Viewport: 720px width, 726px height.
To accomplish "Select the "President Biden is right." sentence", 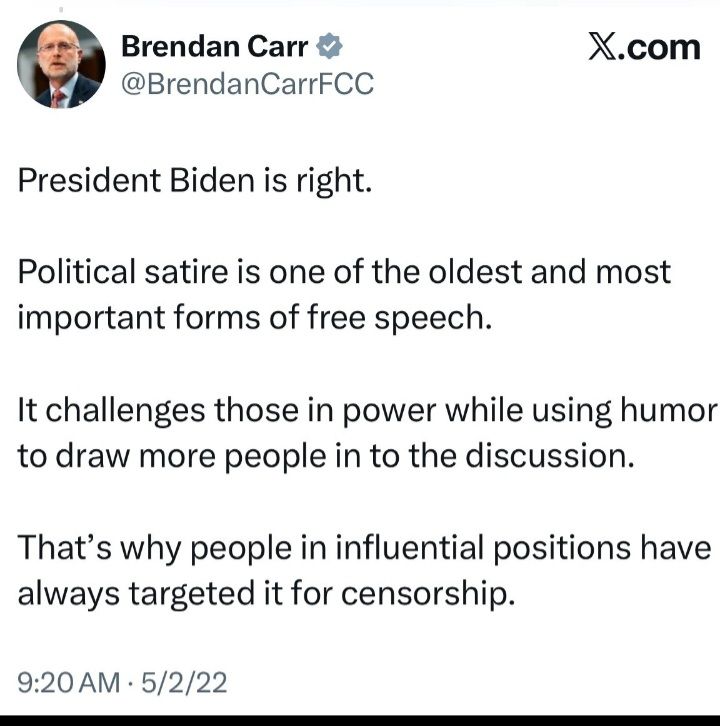I will click(x=194, y=181).
